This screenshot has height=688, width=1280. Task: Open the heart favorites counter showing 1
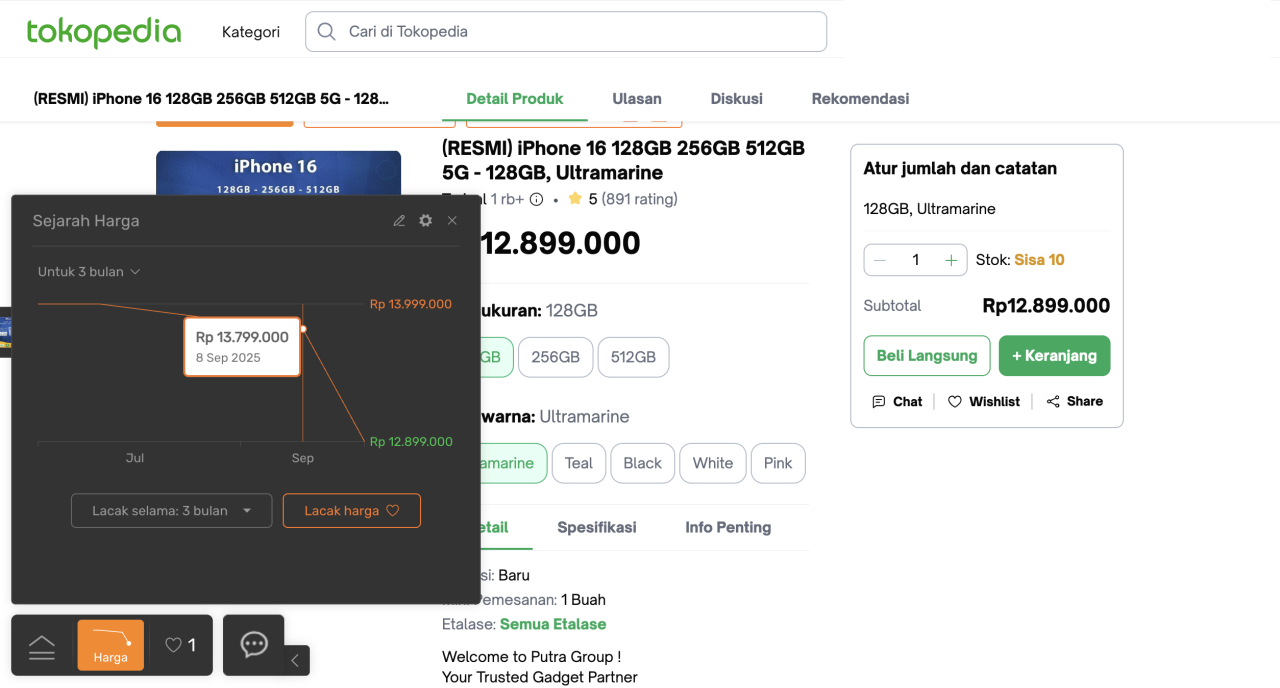click(x=180, y=645)
